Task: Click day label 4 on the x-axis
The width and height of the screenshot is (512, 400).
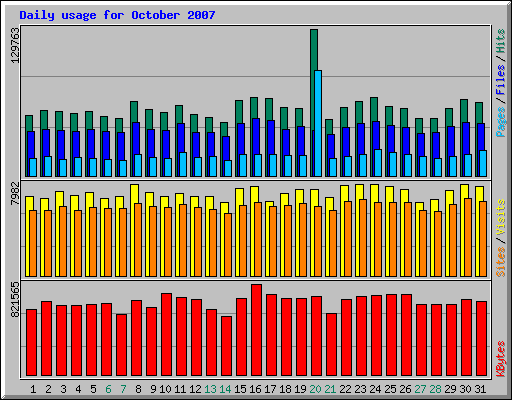Action: 78,389
